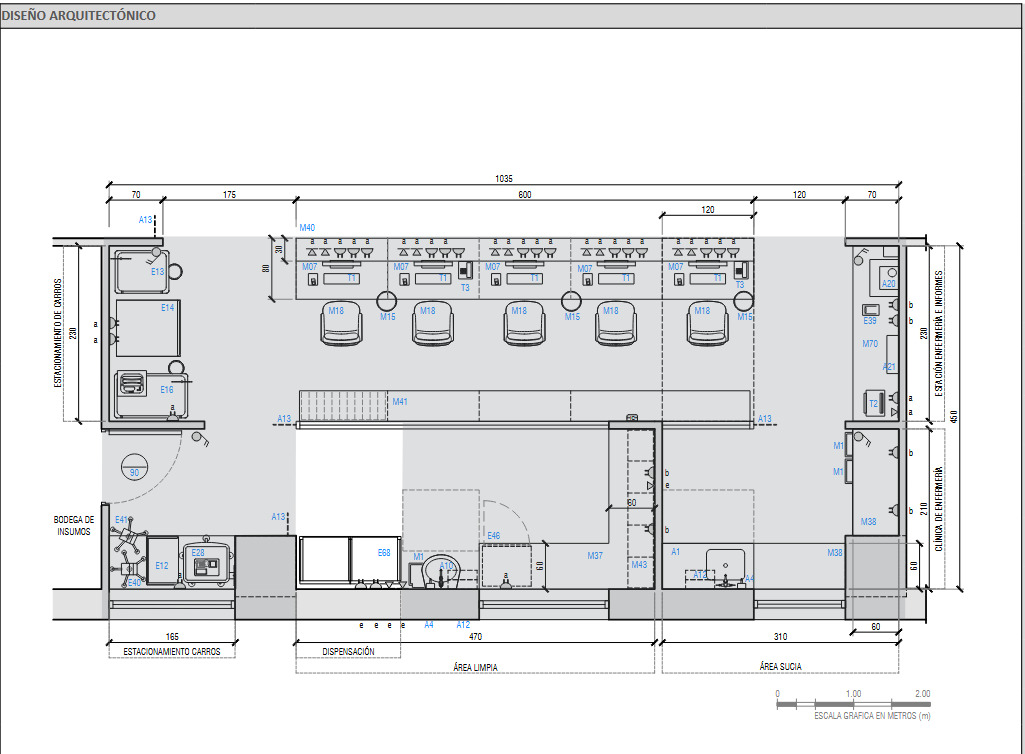Click the E68 cabinet label
Image resolution: width=1025 pixels, height=754 pixels.
tap(384, 553)
